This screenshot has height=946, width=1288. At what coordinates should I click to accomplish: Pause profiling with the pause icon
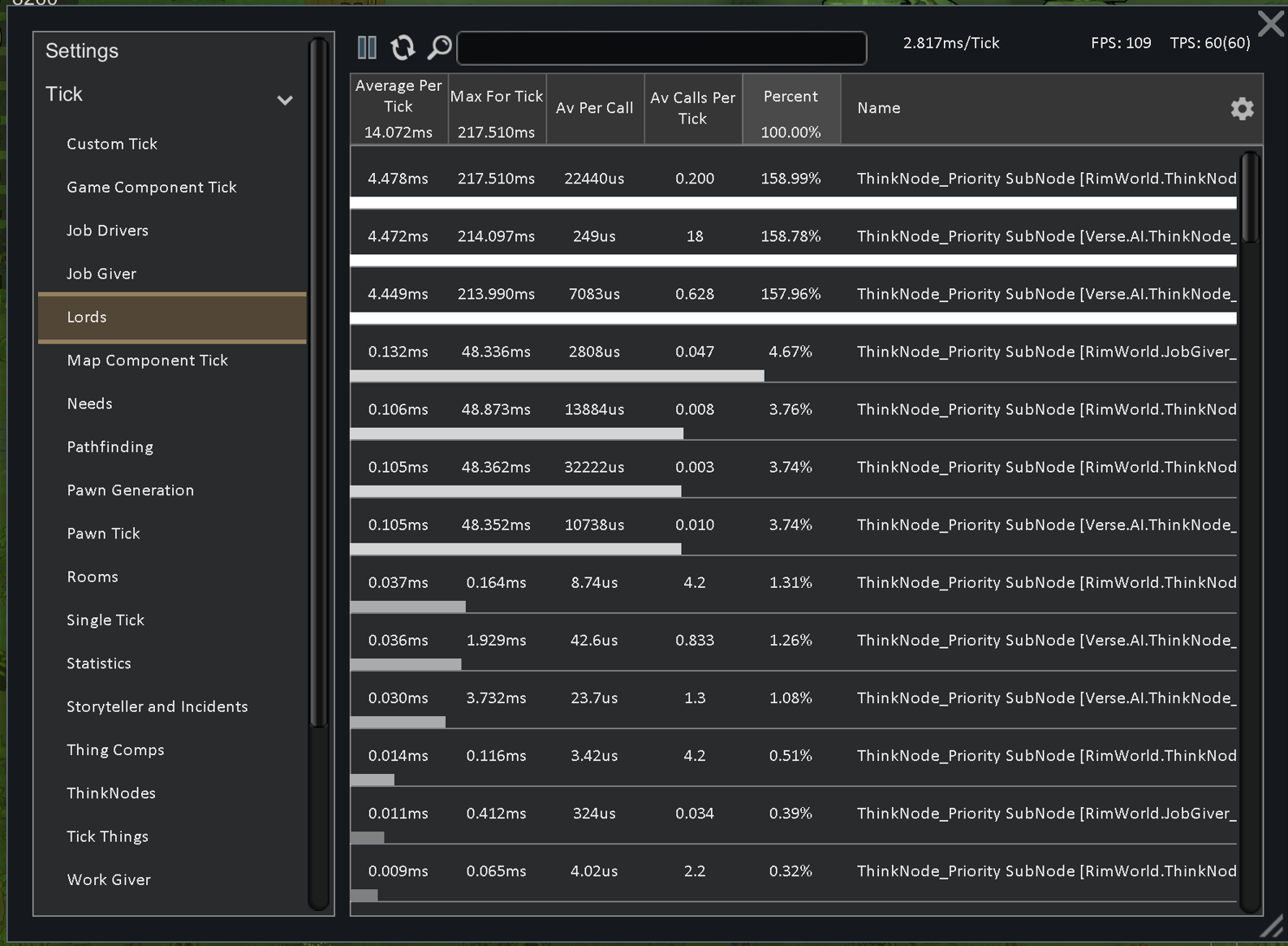click(x=367, y=48)
